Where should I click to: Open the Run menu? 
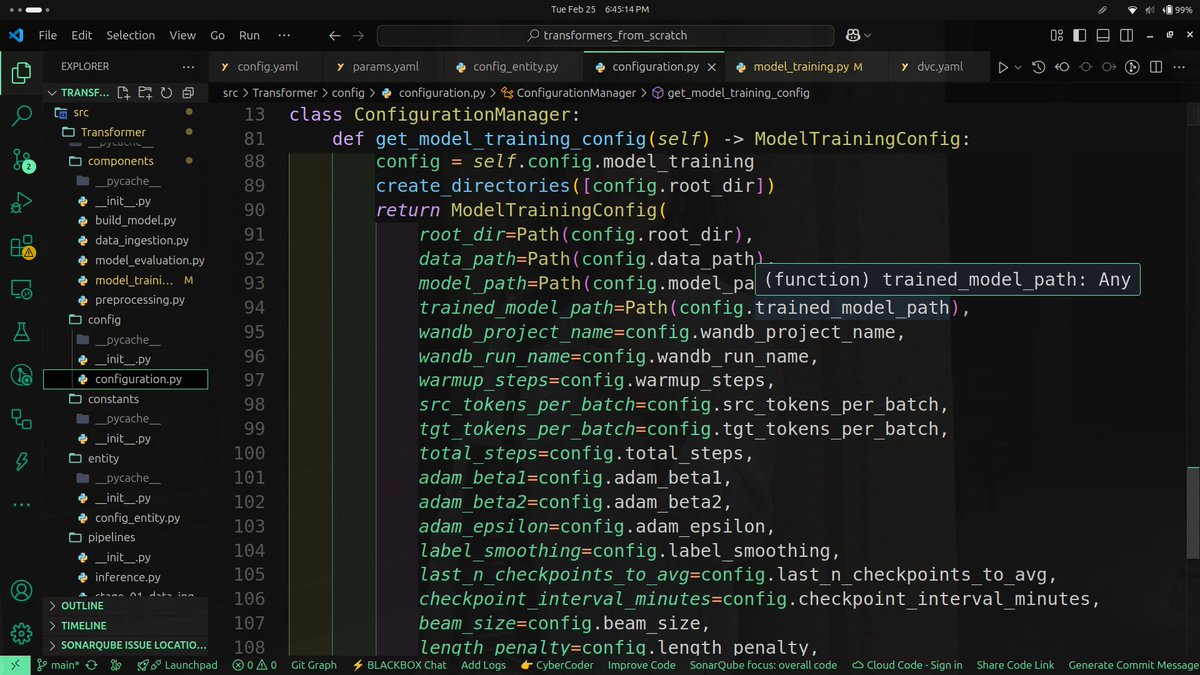pyautogui.click(x=249, y=35)
